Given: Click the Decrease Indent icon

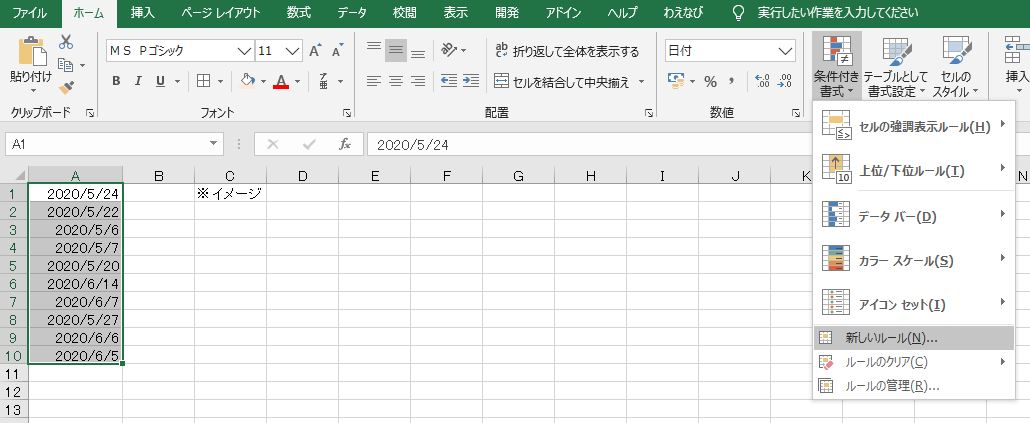Looking at the screenshot, I should tap(449, 81).
